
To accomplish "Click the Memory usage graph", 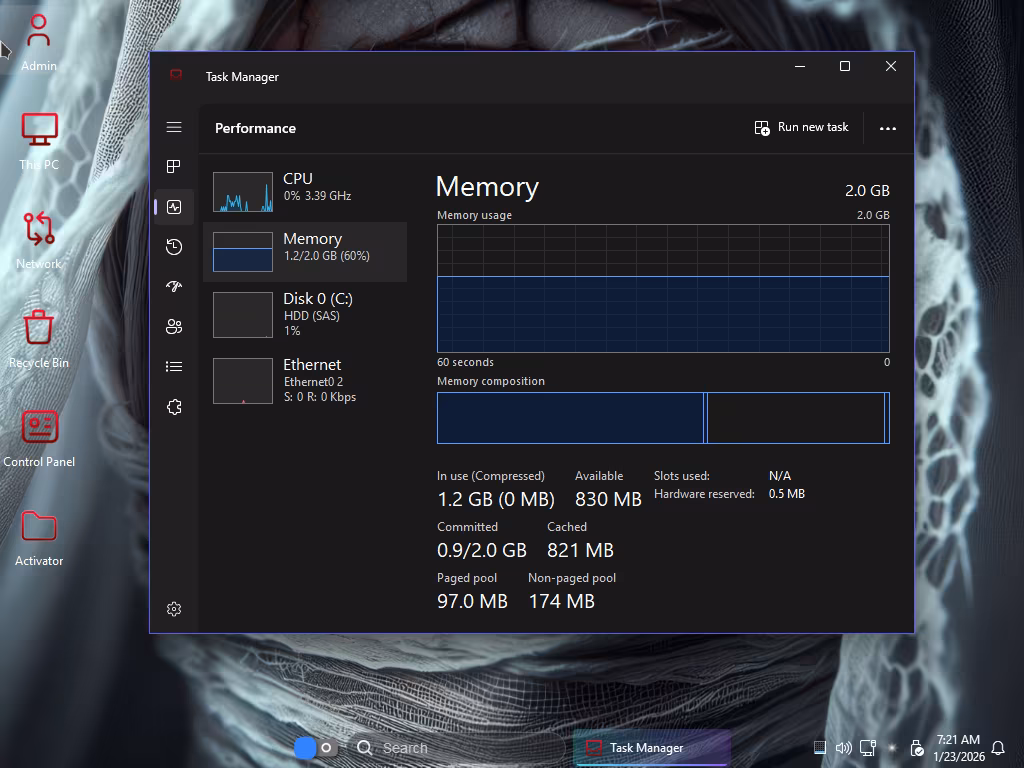I will 662,288.
